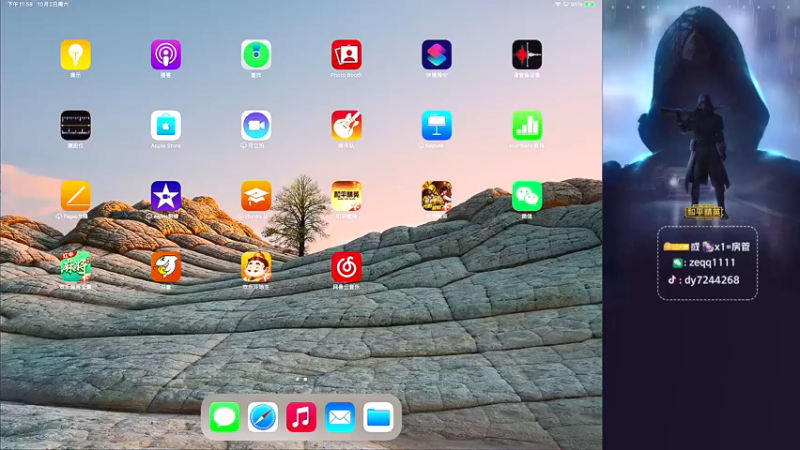800x450 pixels.
Task: Tap the home screen page indicator dots
Action: [302, 379]
